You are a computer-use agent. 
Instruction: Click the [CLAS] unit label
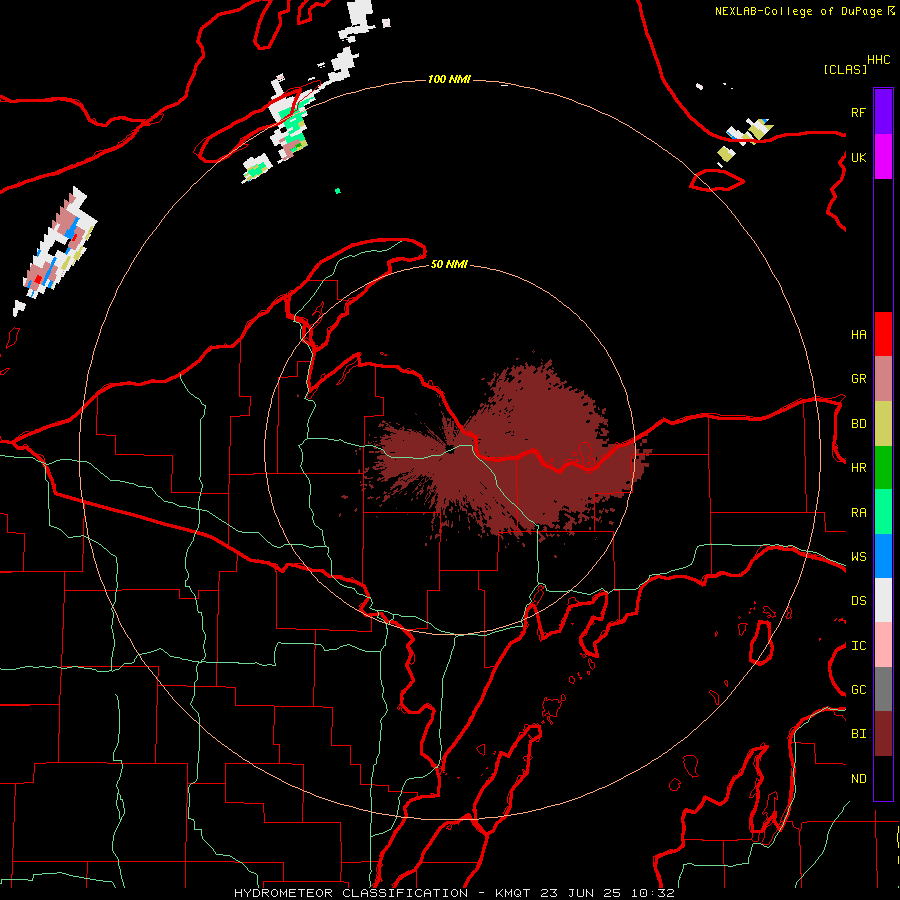click(x=845, y=69)
